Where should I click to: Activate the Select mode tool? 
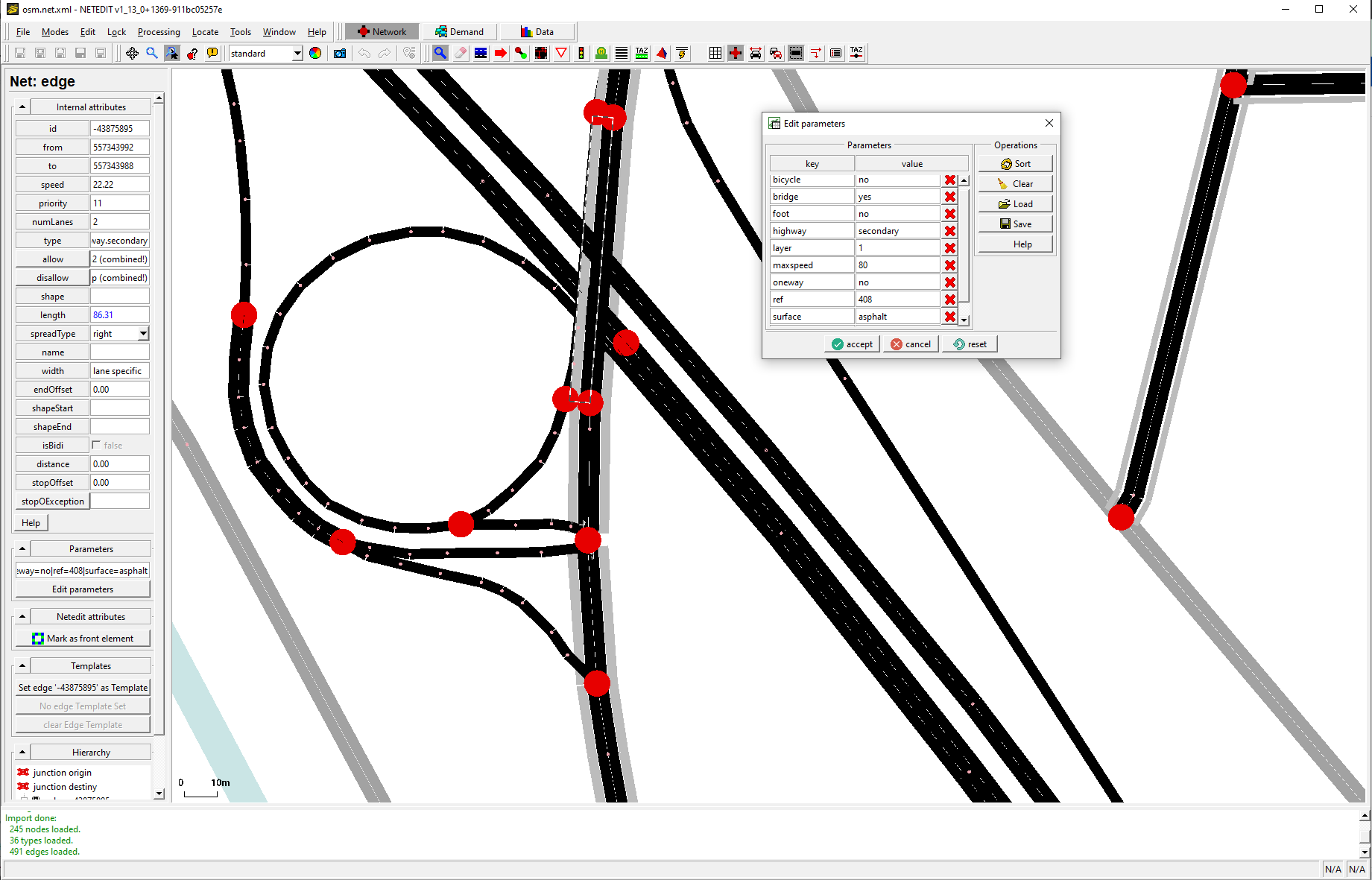pyautogui.click(x=481, y=53)
